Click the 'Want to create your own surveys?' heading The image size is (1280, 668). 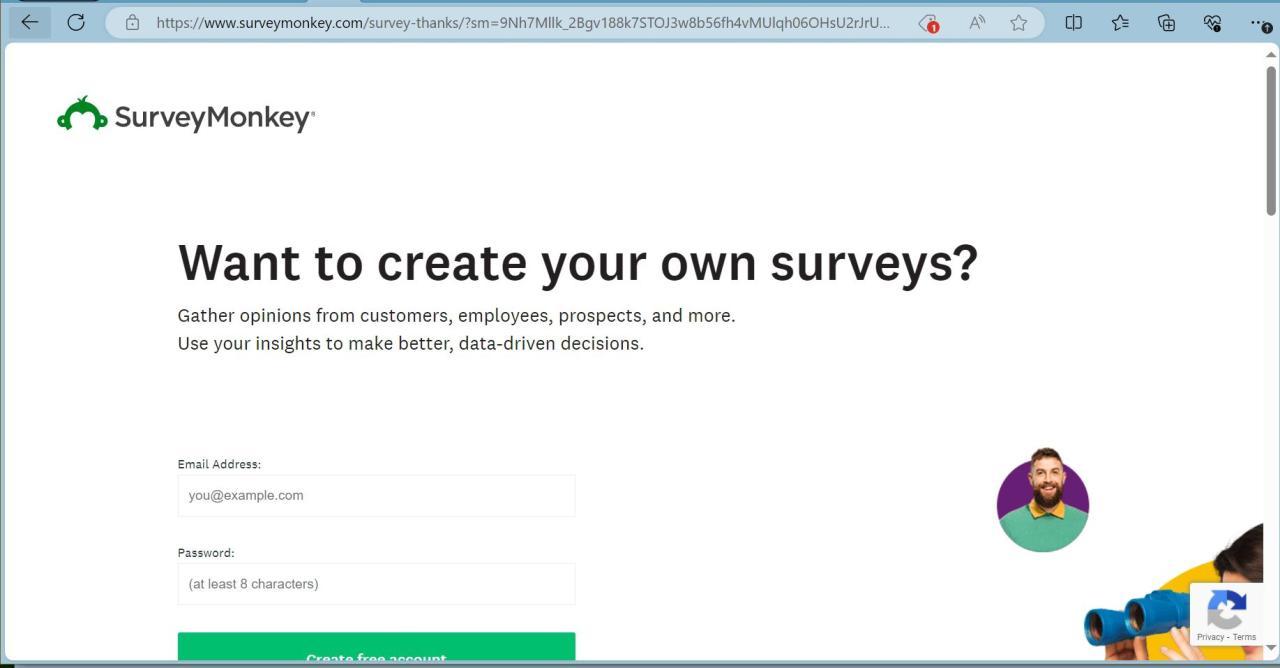tap(578, 263)
